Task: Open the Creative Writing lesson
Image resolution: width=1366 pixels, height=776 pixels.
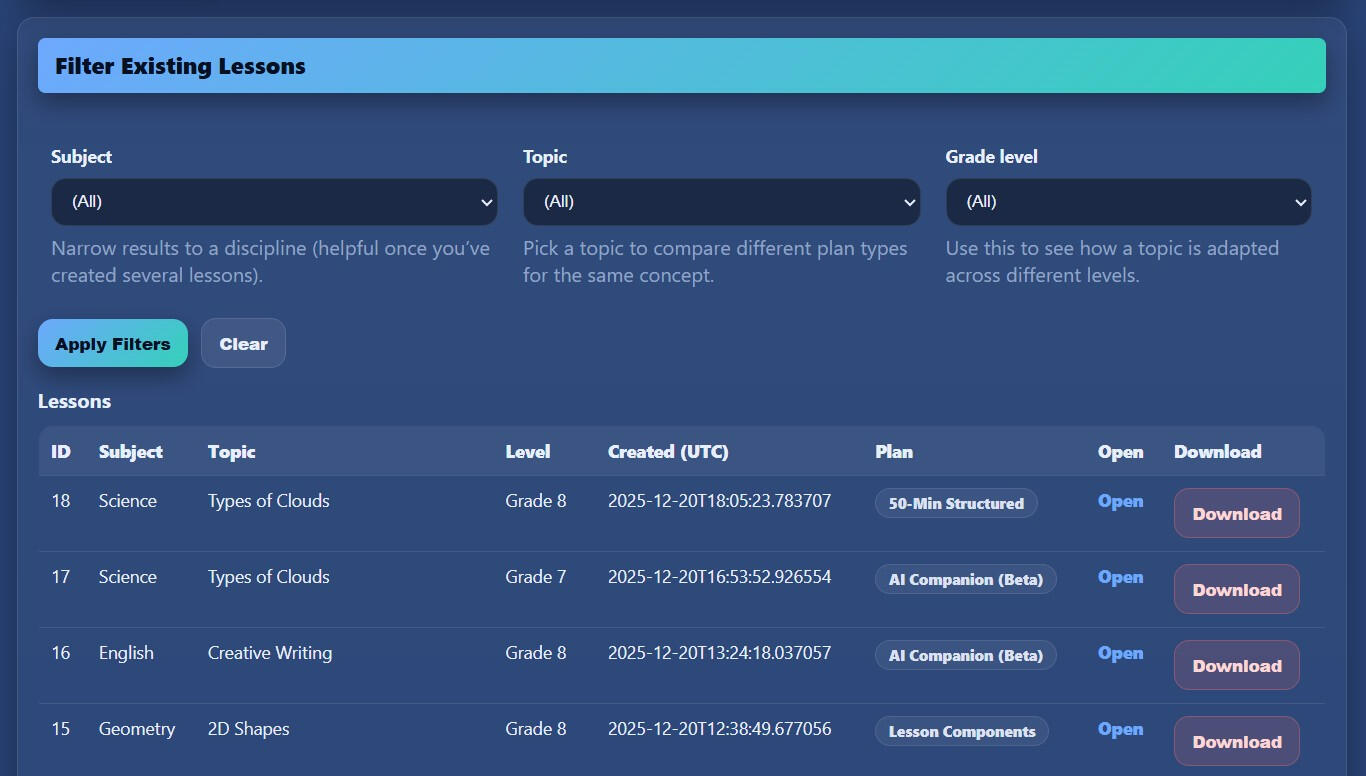Action: 1120,653
